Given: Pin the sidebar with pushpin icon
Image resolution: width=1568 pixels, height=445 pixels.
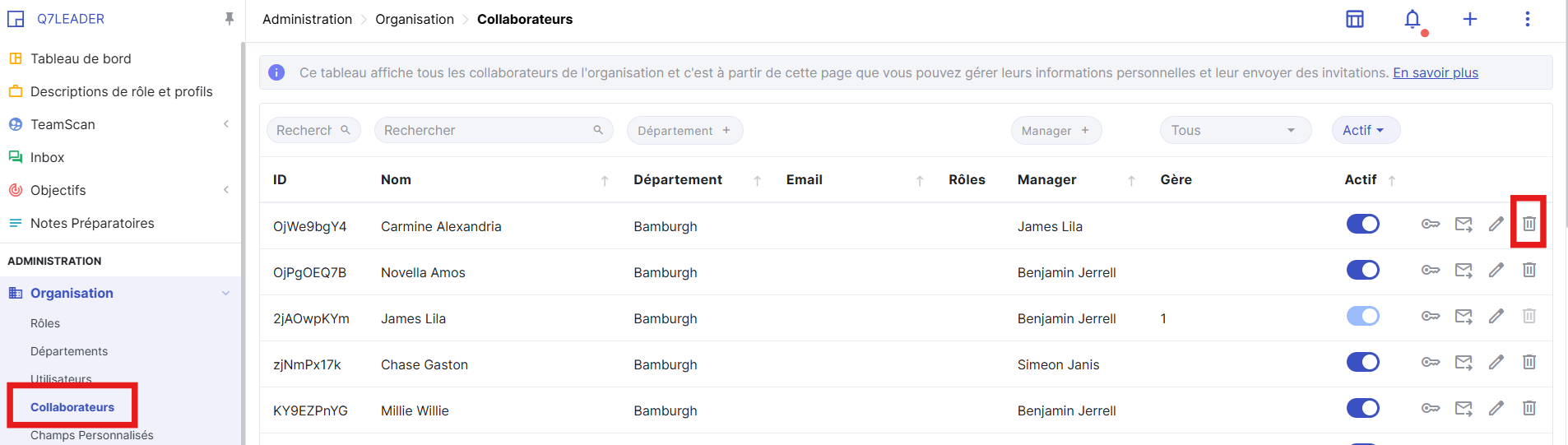Looking at the screenshot, I should [229, 19].
